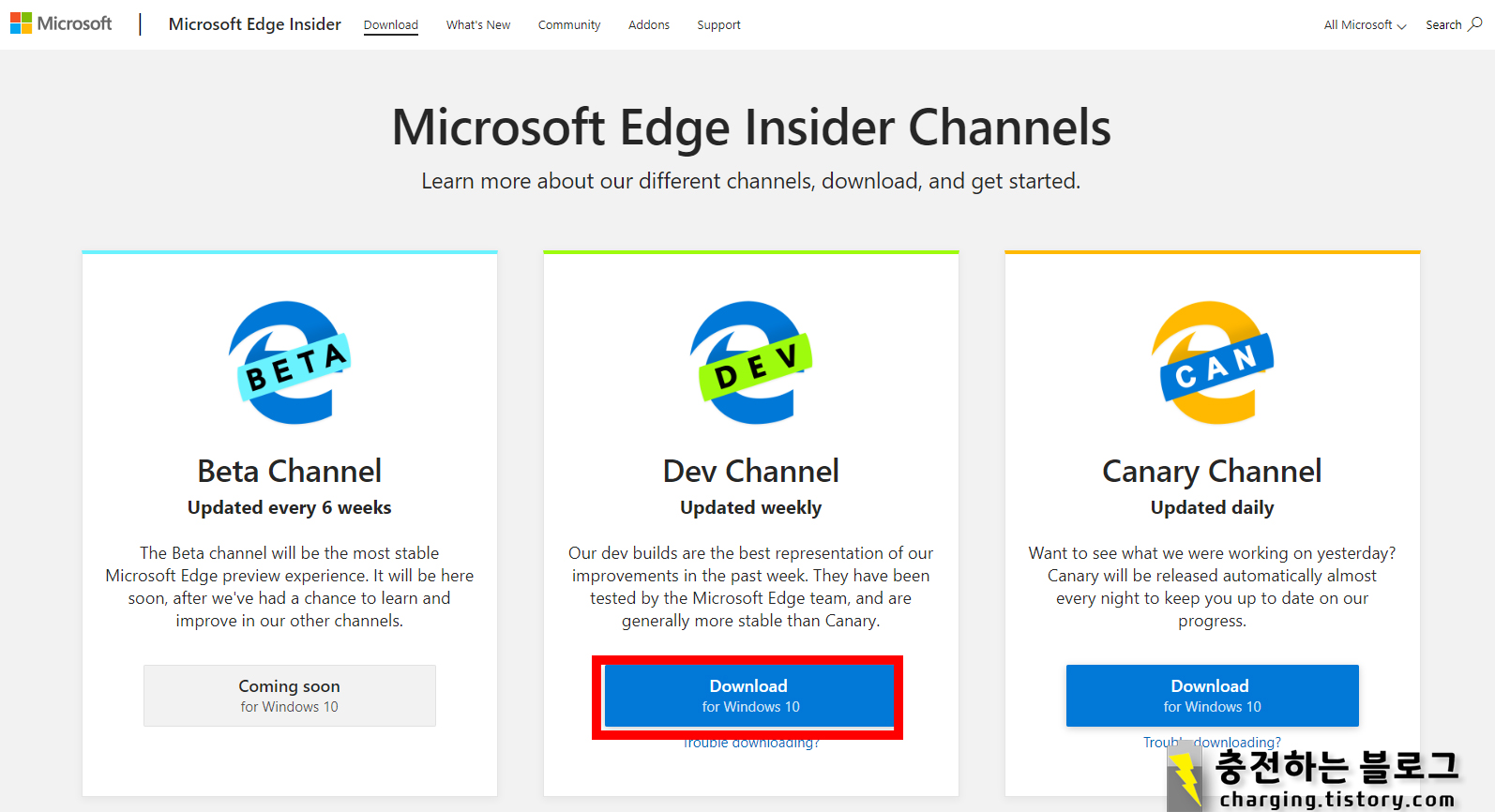Click the Dev Channel heading
The height and width of the screenshot is (812, 1495).
pos(751,471)
